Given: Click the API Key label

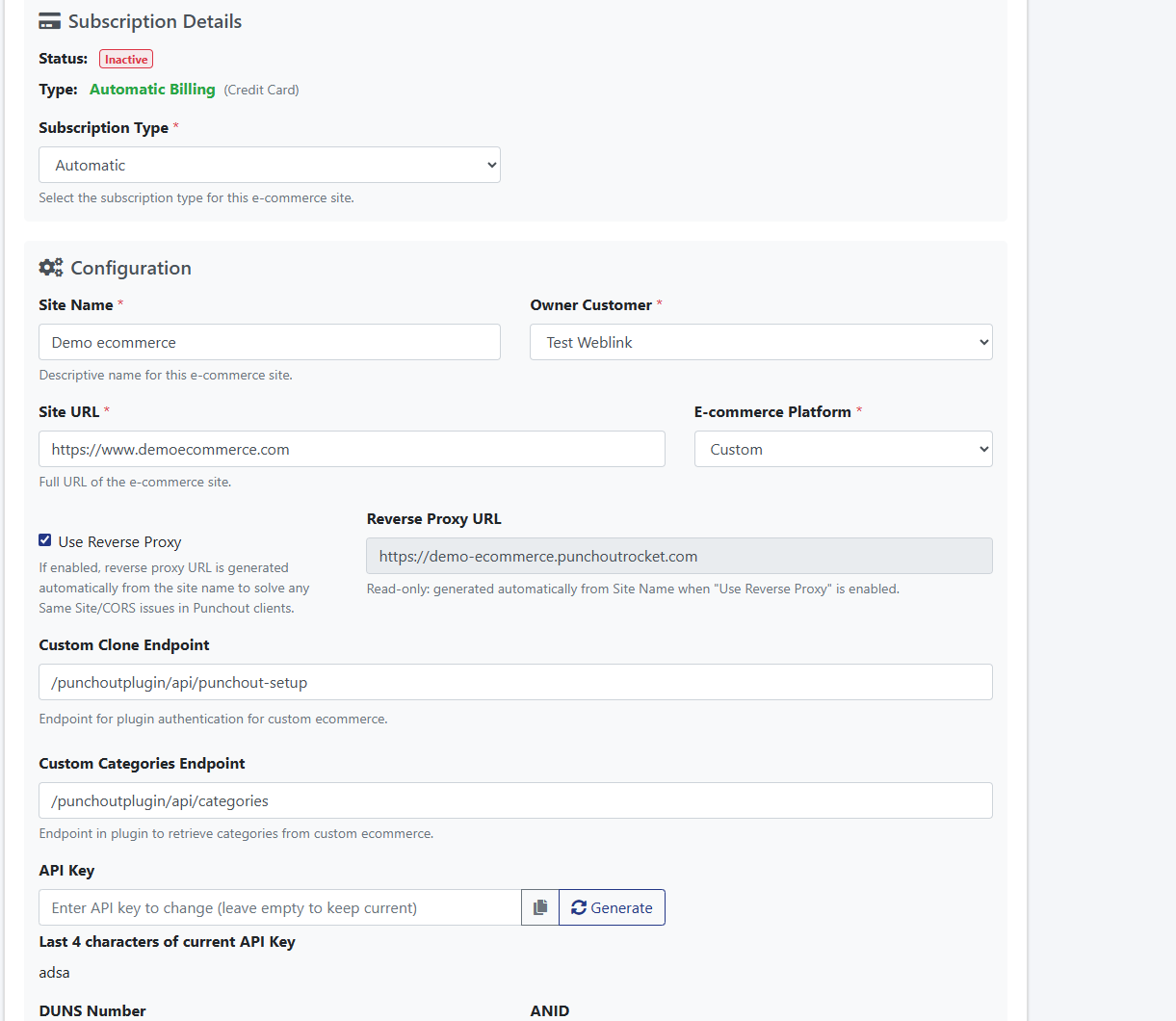Looking at the screenshot, I should 66,871.
